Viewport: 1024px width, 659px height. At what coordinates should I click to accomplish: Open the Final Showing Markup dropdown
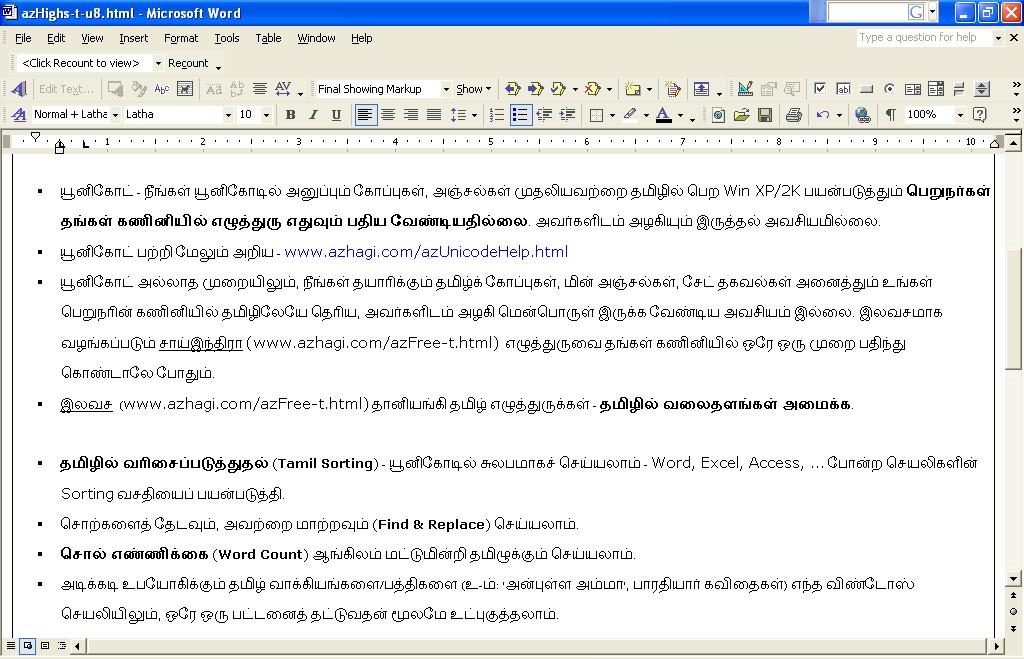446,88
